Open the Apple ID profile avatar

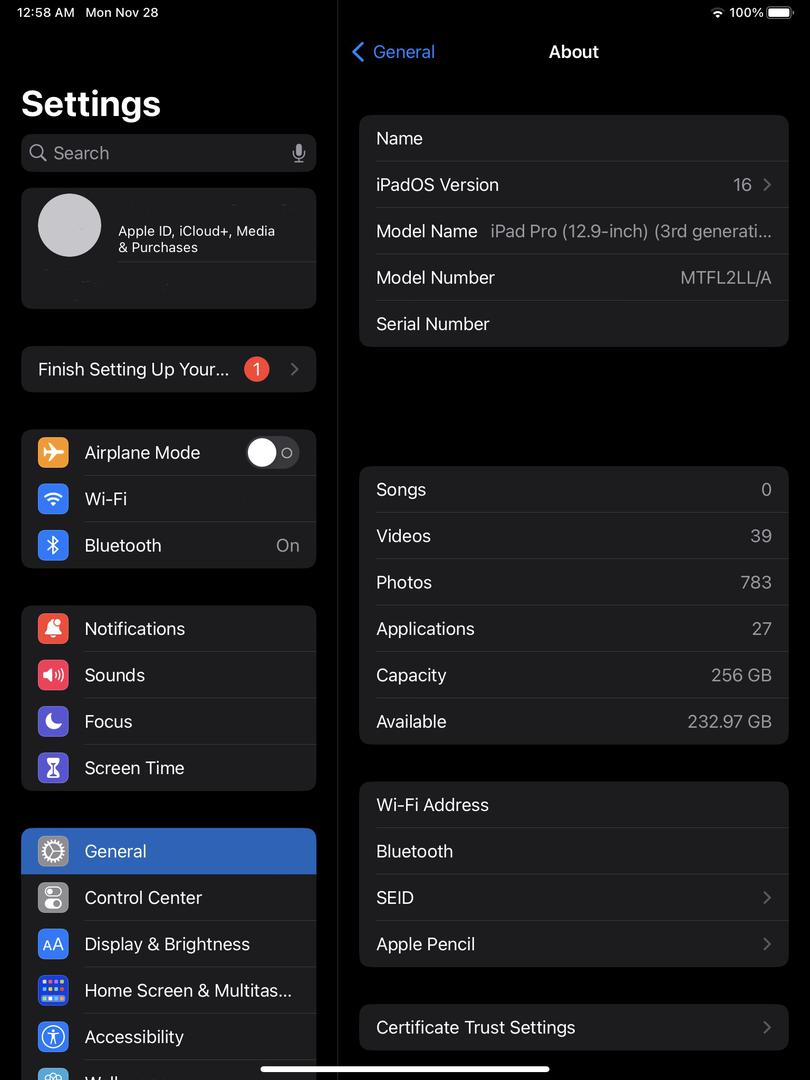click(x=70, y=226)
